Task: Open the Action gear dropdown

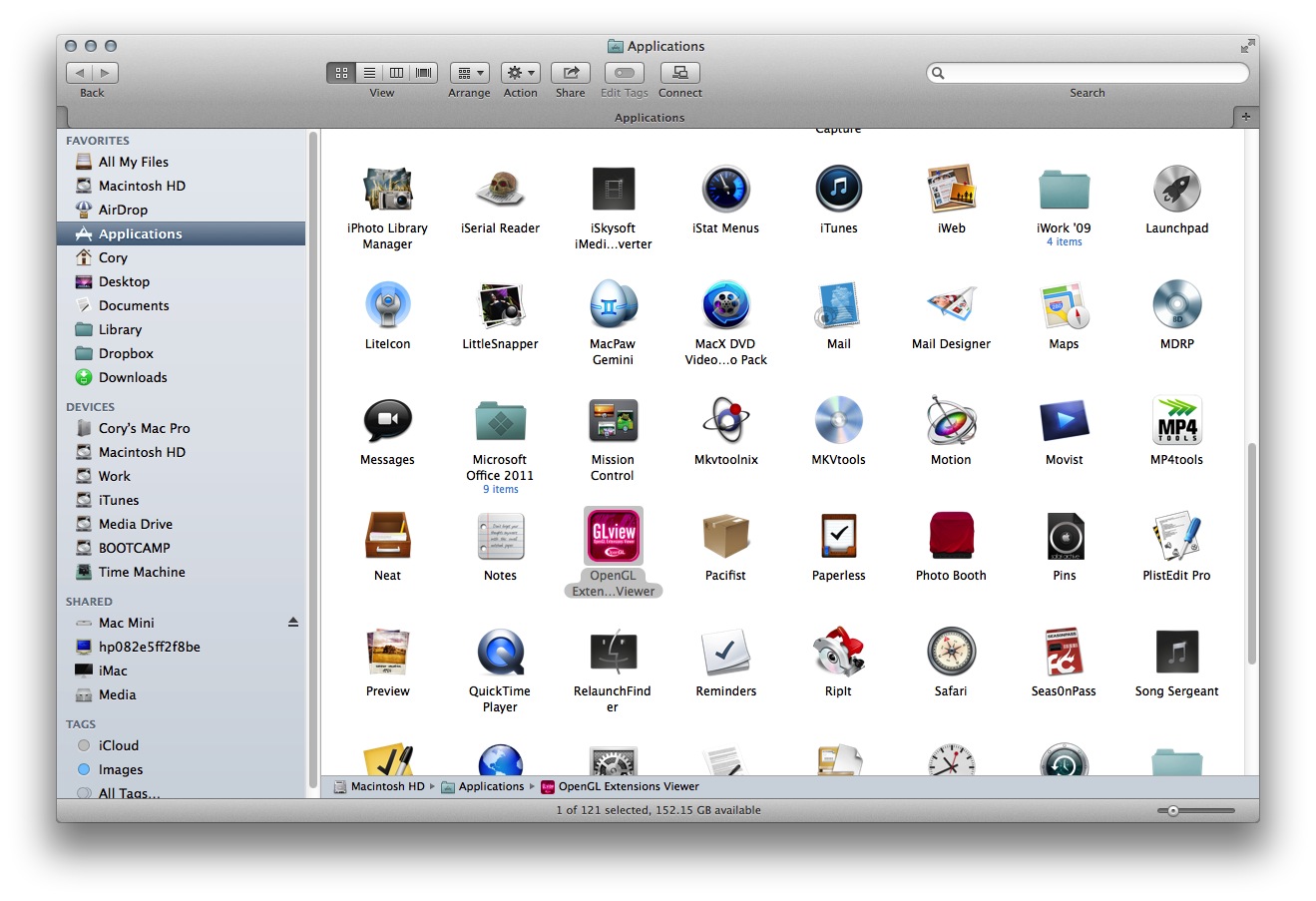Action: (x=520, y=73)
